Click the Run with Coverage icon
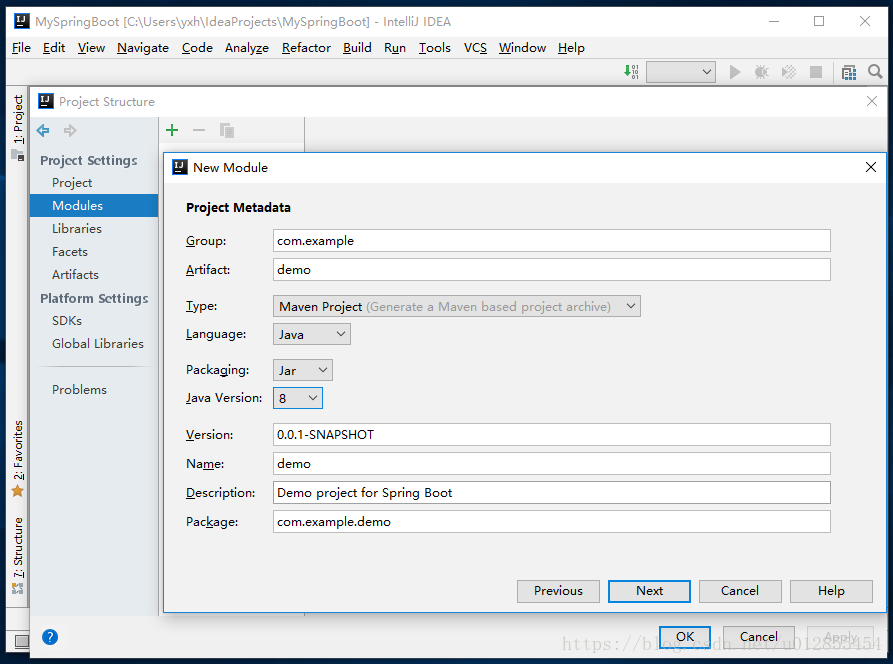The width and height of the screenshot is (893, 664). pyautogui.click(x=789, y=72)
